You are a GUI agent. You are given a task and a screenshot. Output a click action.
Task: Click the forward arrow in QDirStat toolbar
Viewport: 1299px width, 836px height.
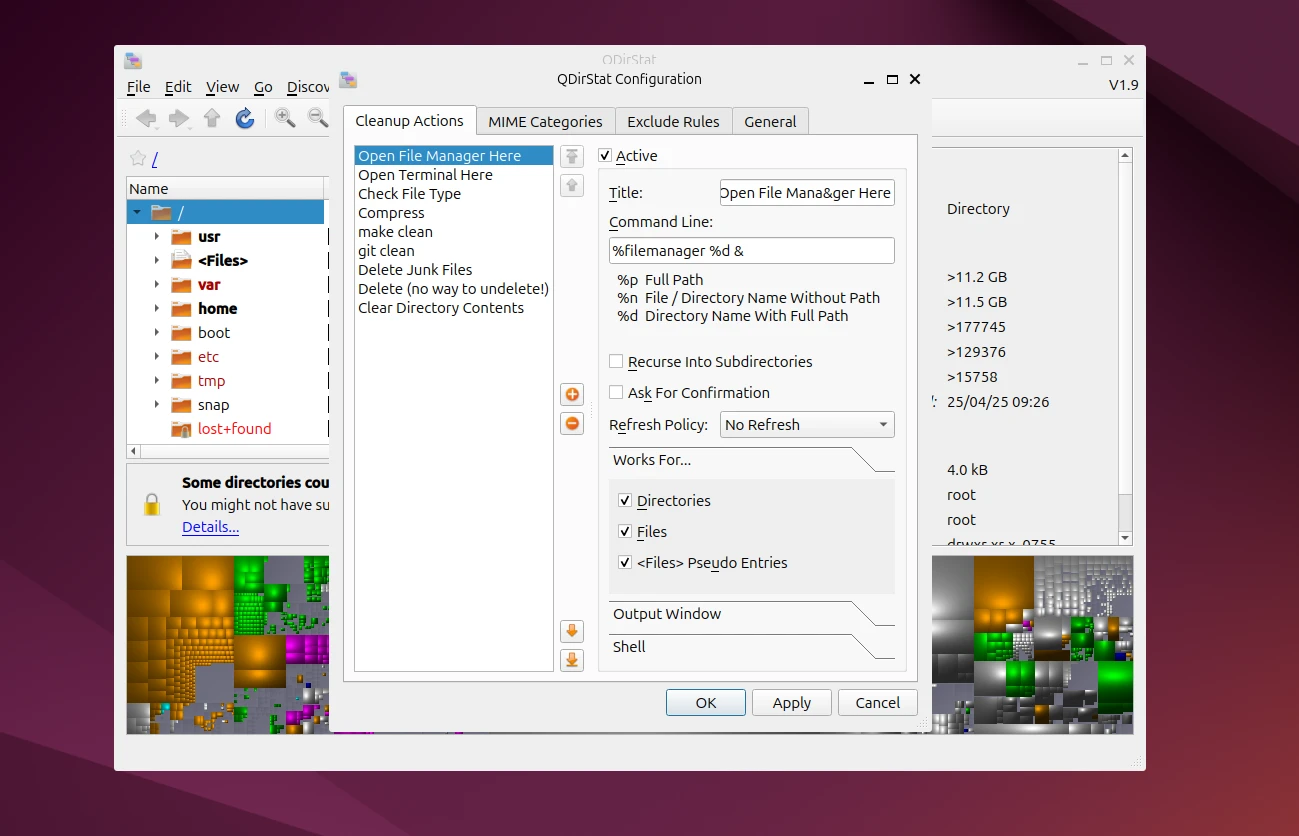pyautogui.click(x=179, y=118)
